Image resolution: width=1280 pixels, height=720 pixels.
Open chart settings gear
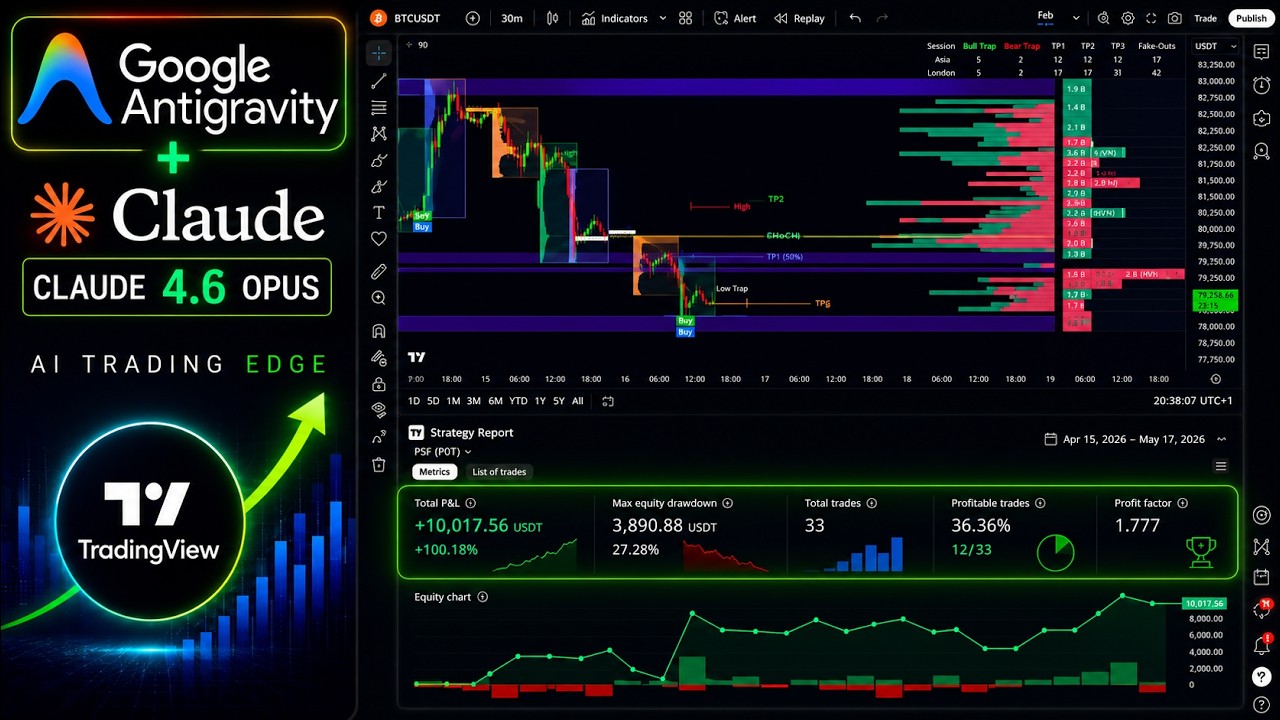coord(1128,18)
